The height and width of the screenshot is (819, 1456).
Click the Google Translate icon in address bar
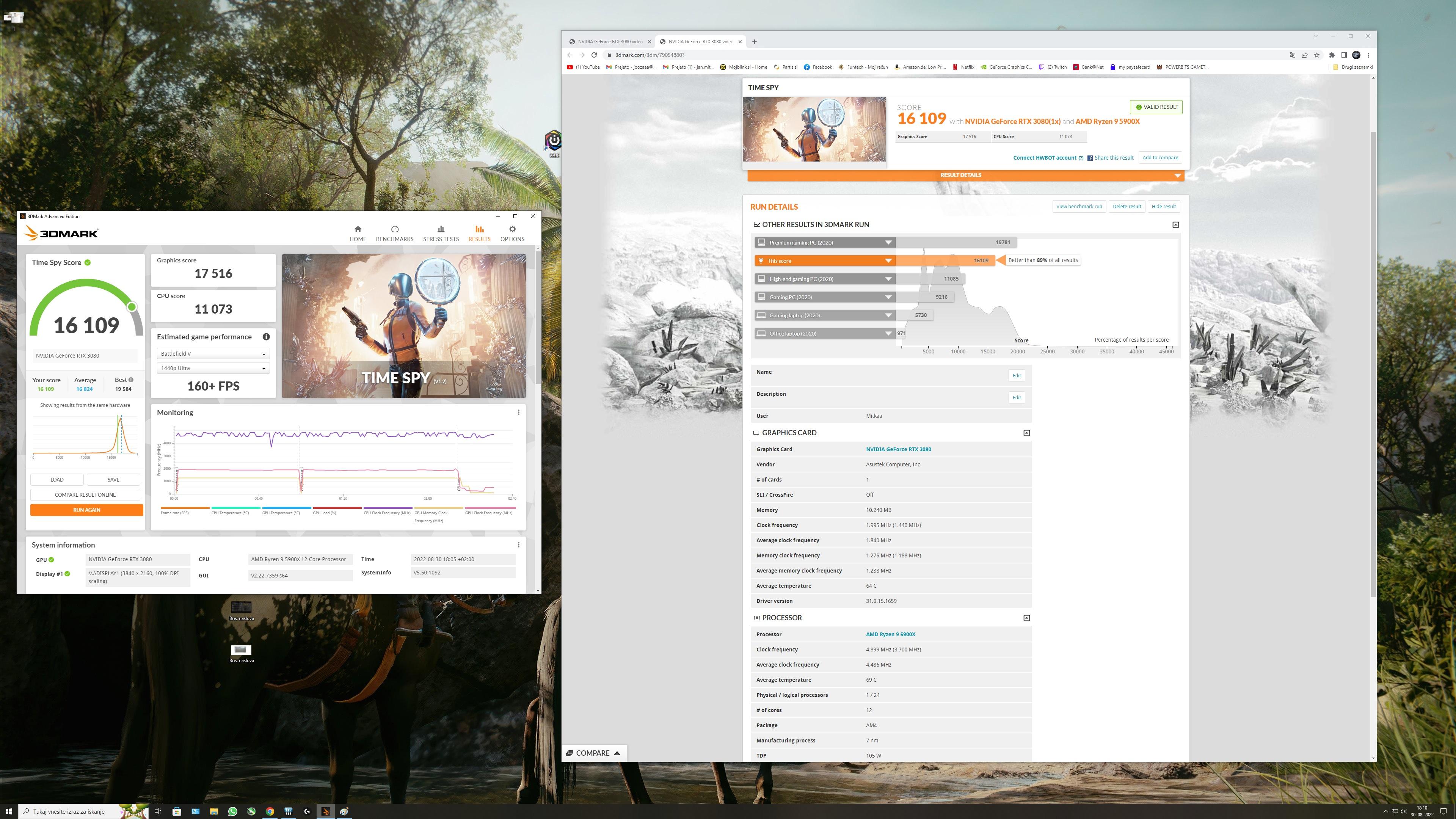pos(1292,55)
